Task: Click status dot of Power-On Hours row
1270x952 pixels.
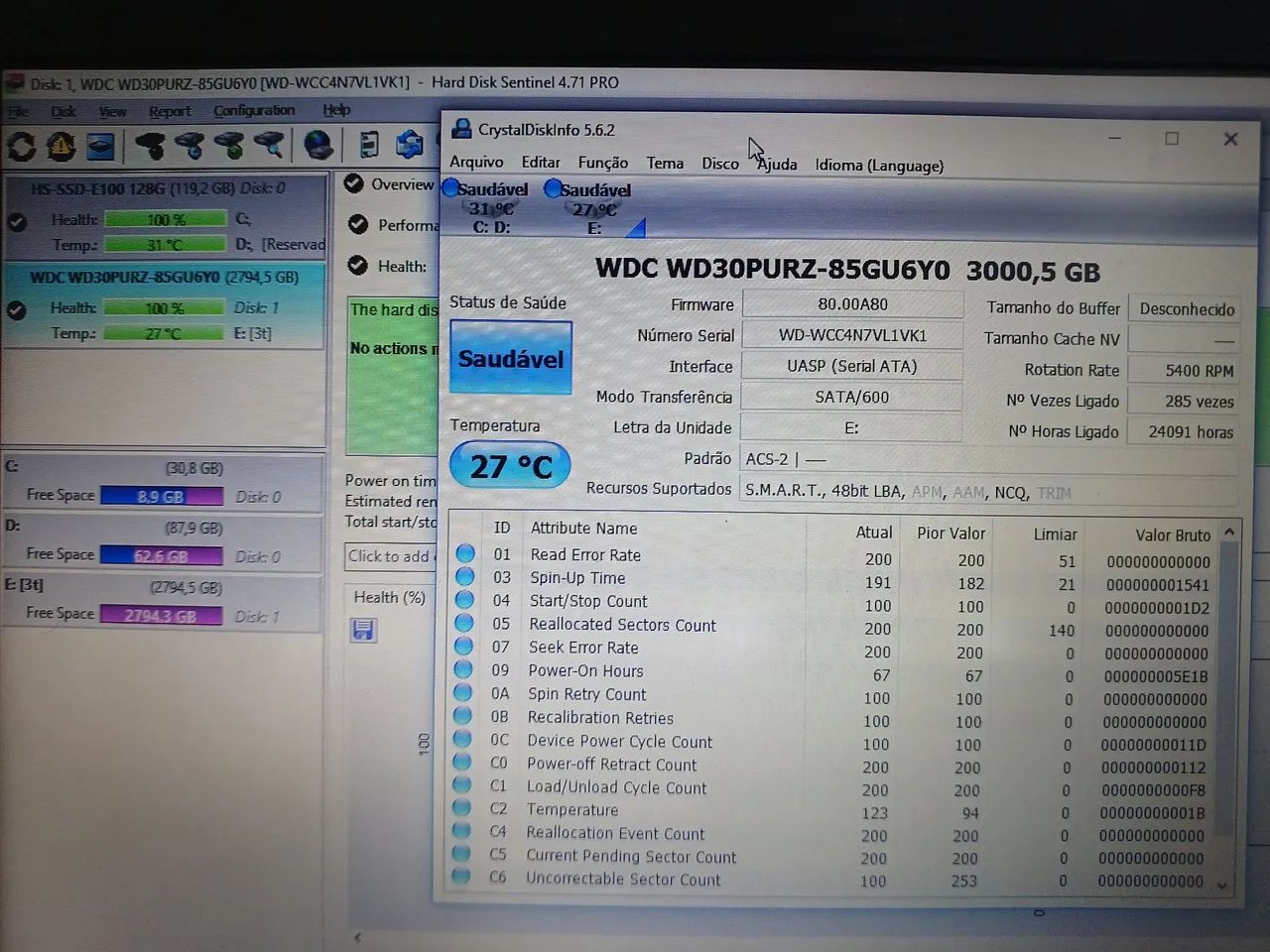Action: [x=462, y=669]
